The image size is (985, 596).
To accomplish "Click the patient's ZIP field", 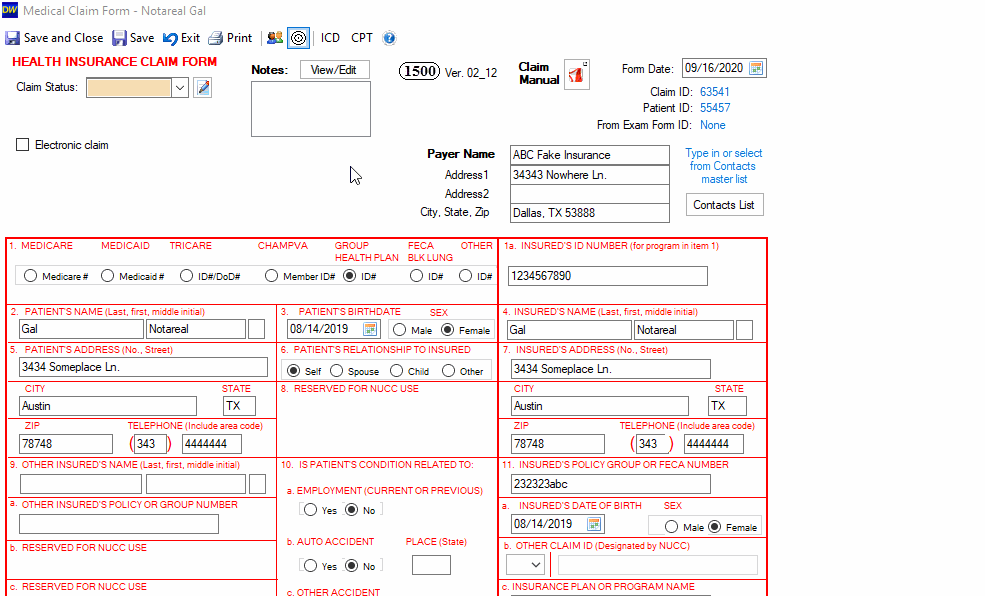I will pos(66,444).
